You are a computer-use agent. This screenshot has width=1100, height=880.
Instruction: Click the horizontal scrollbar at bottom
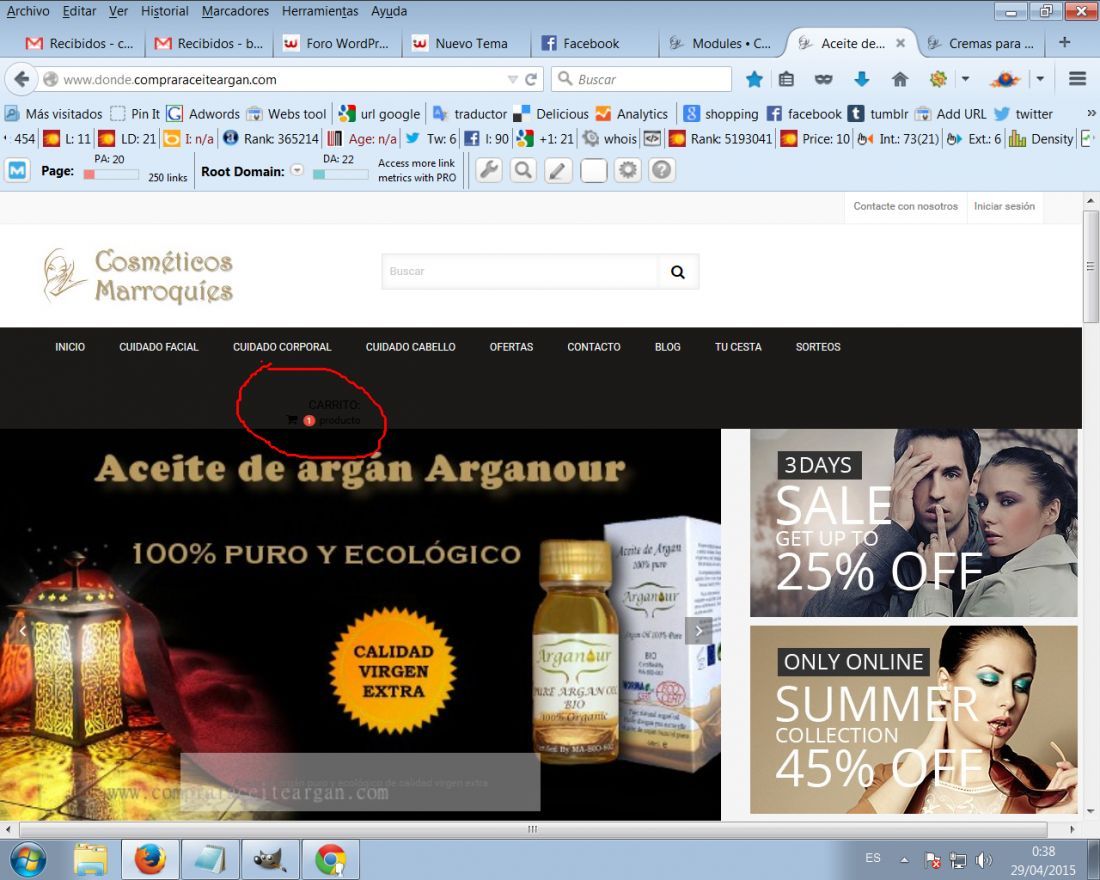coord(532,829)
